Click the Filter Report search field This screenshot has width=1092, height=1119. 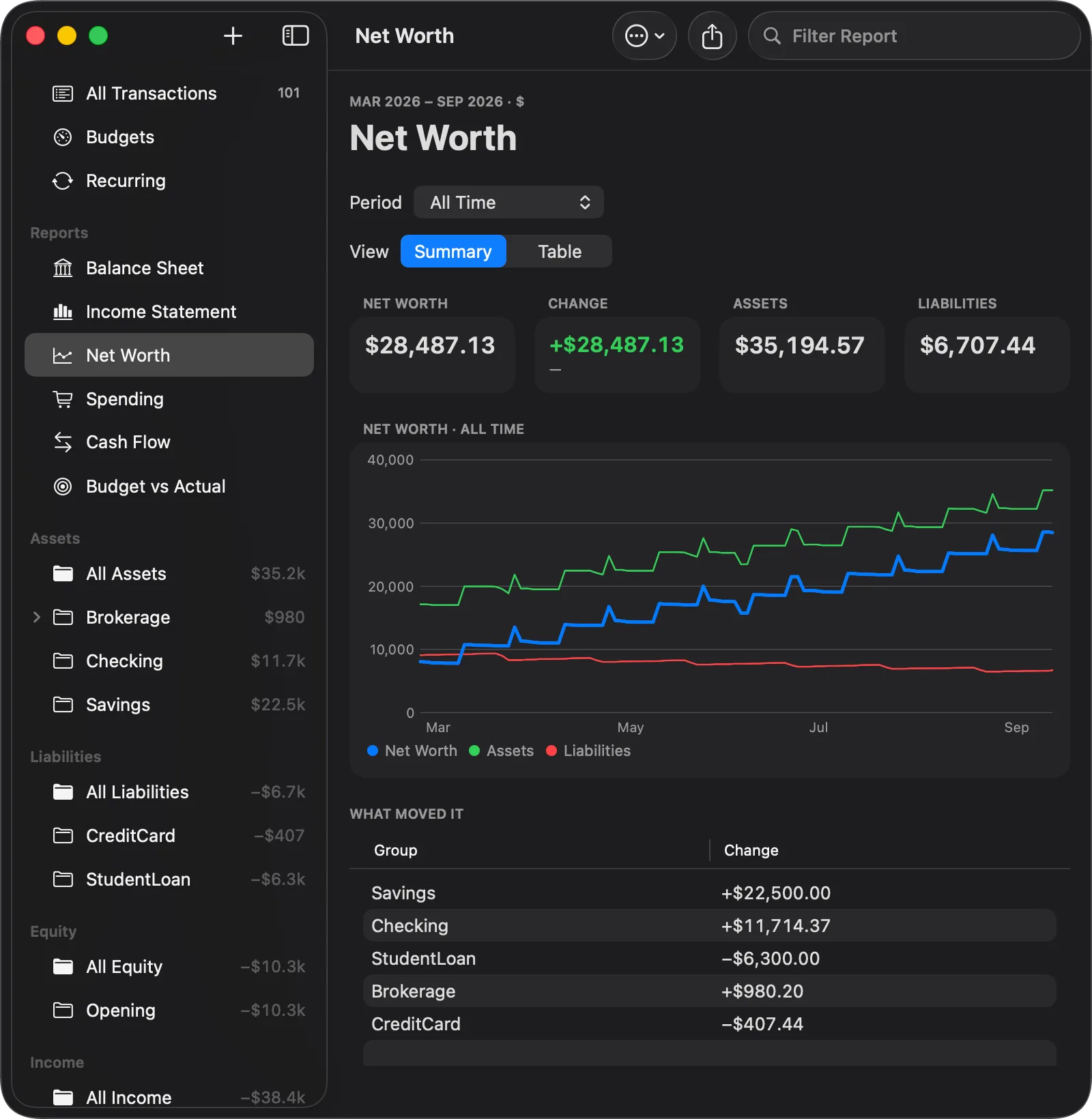pos(914,35)
